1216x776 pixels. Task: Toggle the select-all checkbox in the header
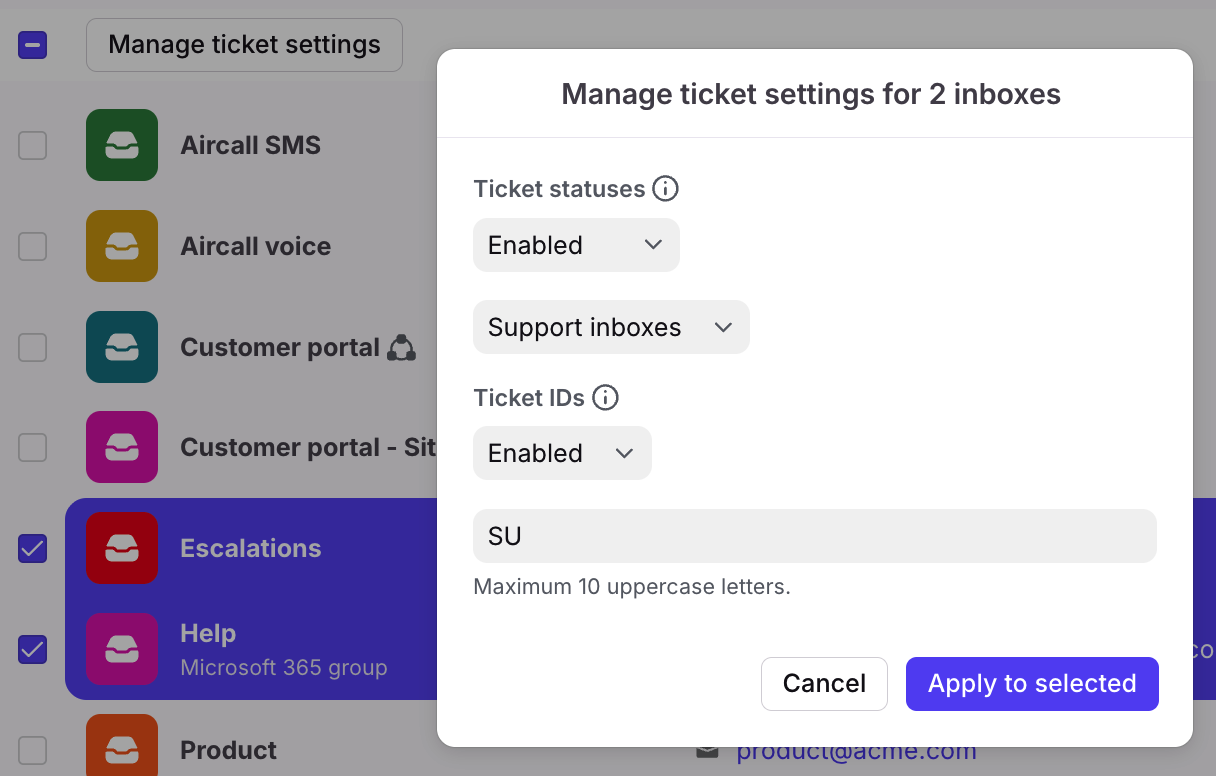[33, 45]
